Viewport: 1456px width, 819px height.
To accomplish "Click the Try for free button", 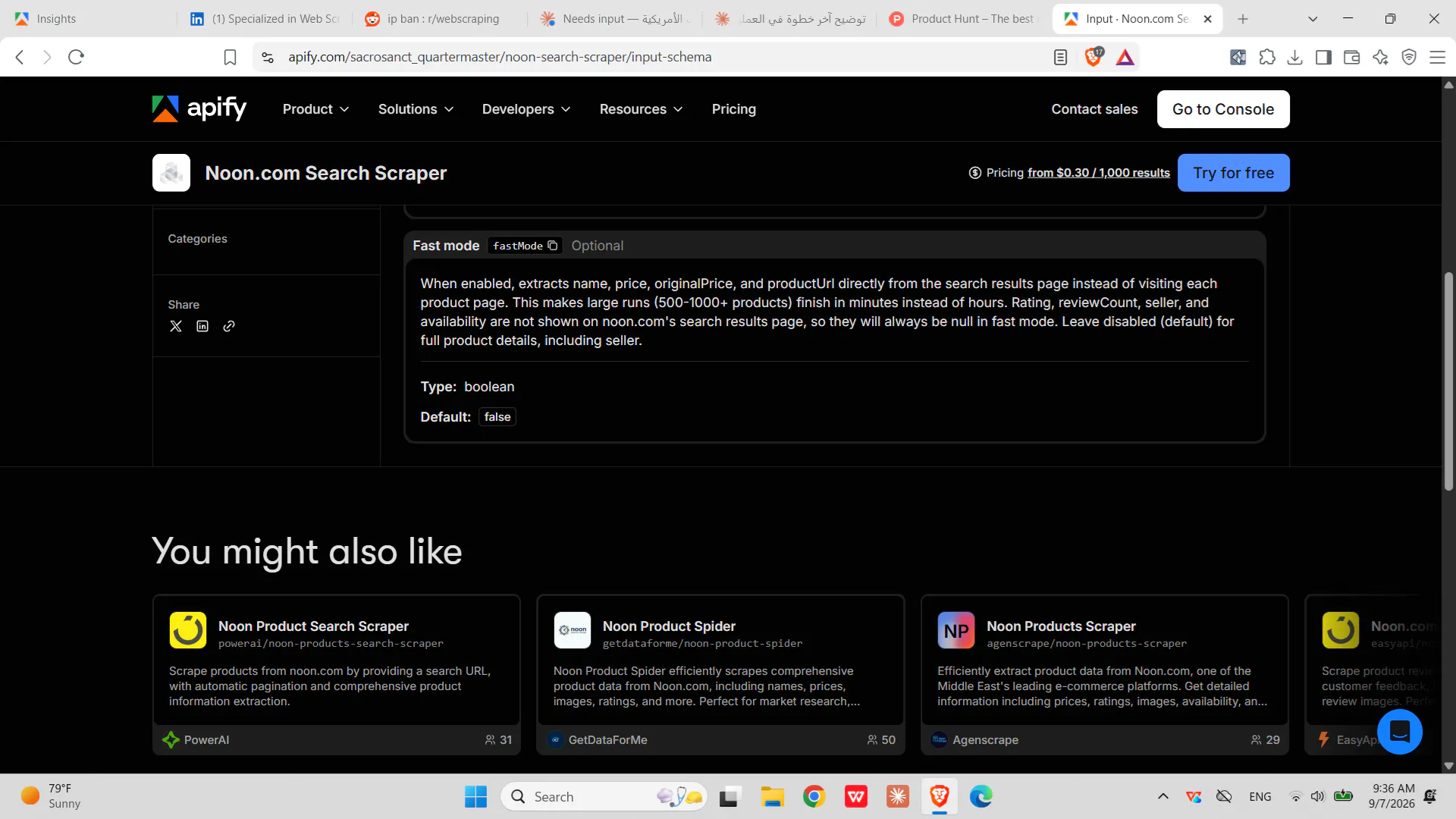I will pyautogui.click(x=1234, y=173).
